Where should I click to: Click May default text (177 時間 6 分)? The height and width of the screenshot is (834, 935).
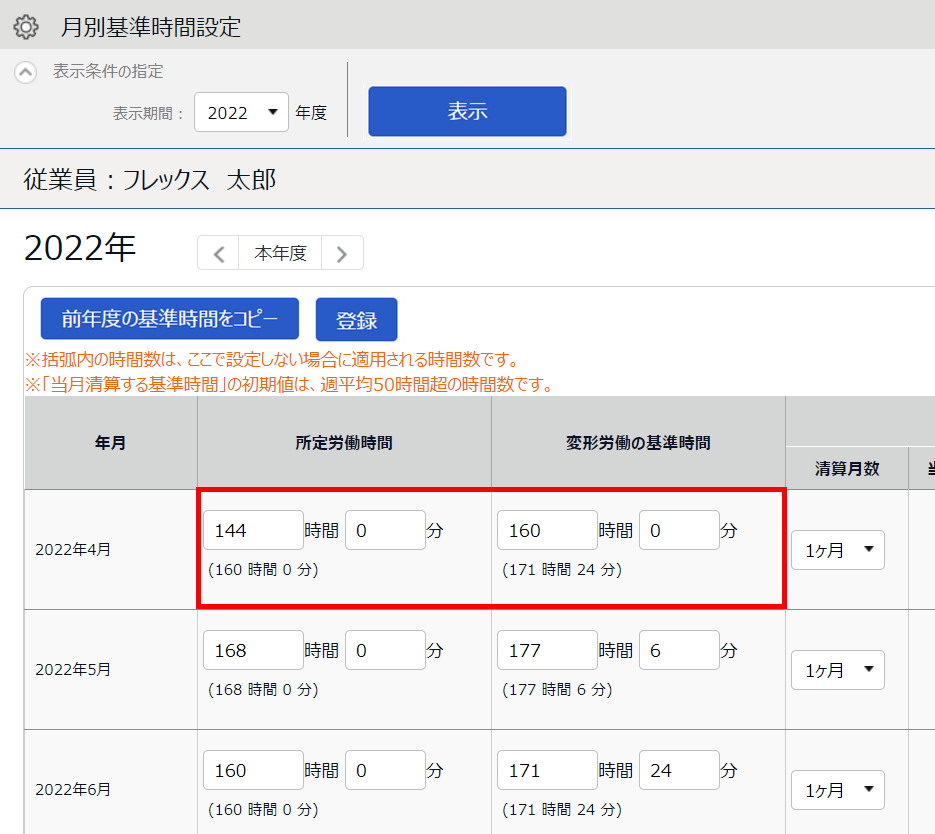pos(557,690)
